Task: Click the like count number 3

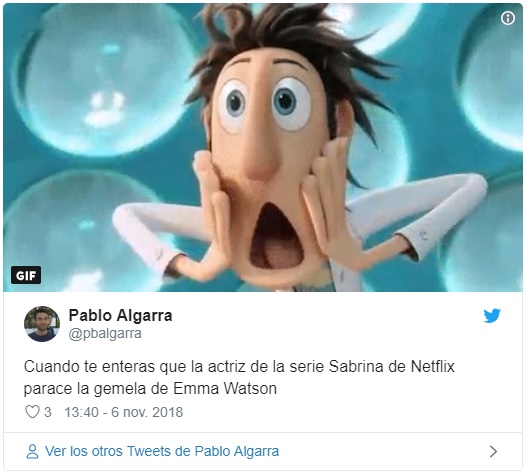Action: click(x=48, y=412)
